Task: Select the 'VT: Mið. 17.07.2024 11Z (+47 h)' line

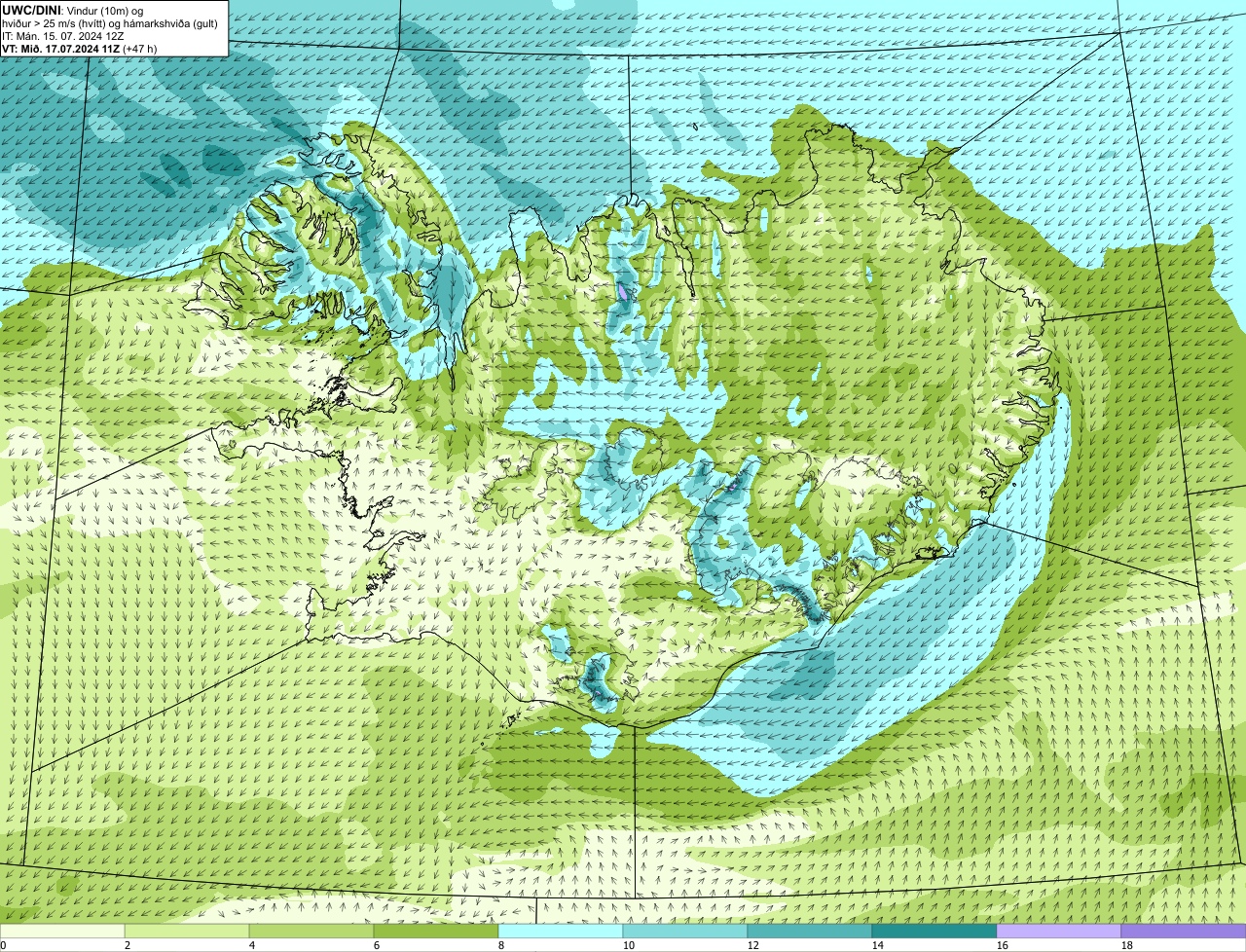Action: [79, 49]
